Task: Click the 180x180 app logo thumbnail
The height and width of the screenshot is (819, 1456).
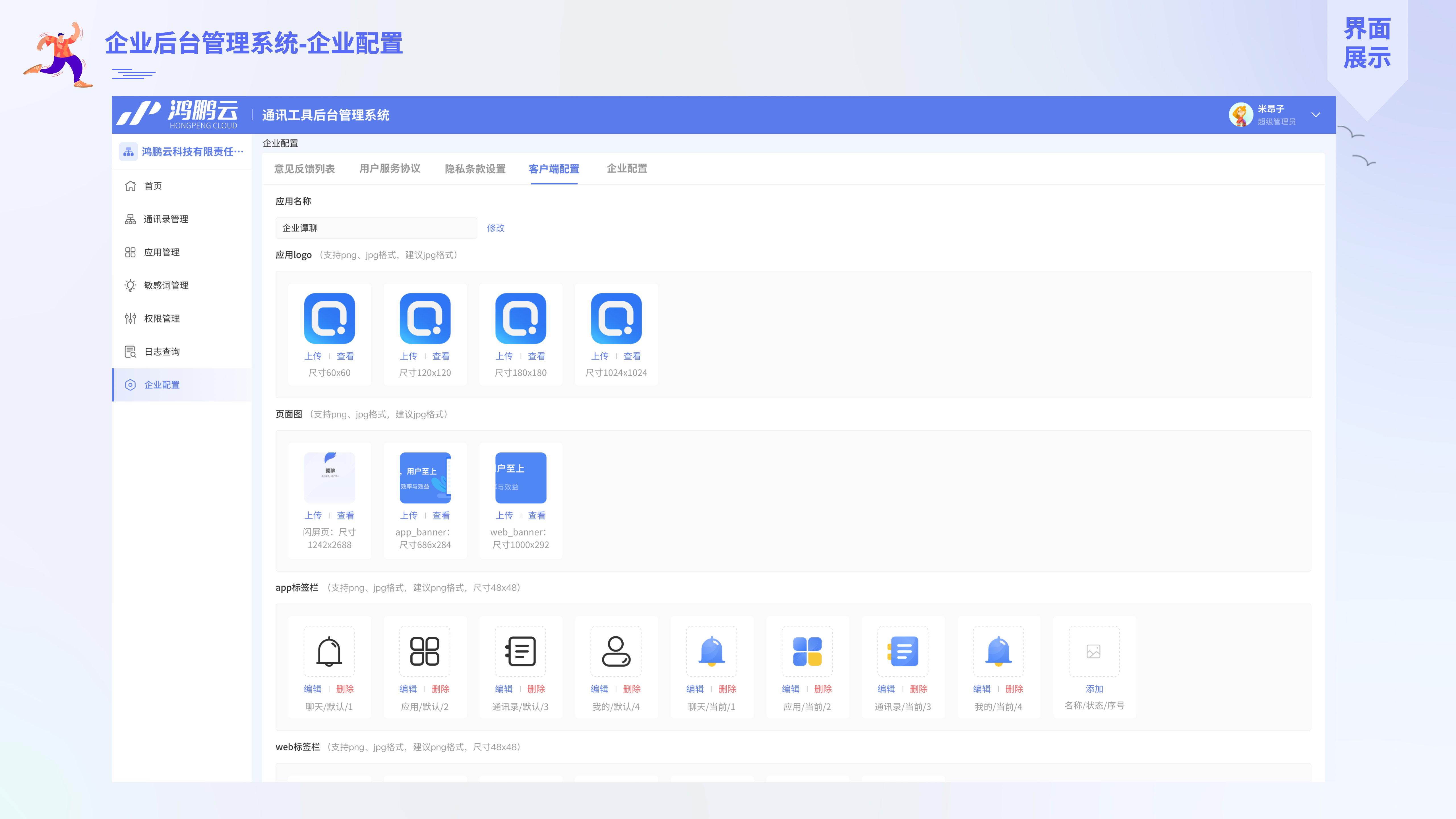Action: 521,318
